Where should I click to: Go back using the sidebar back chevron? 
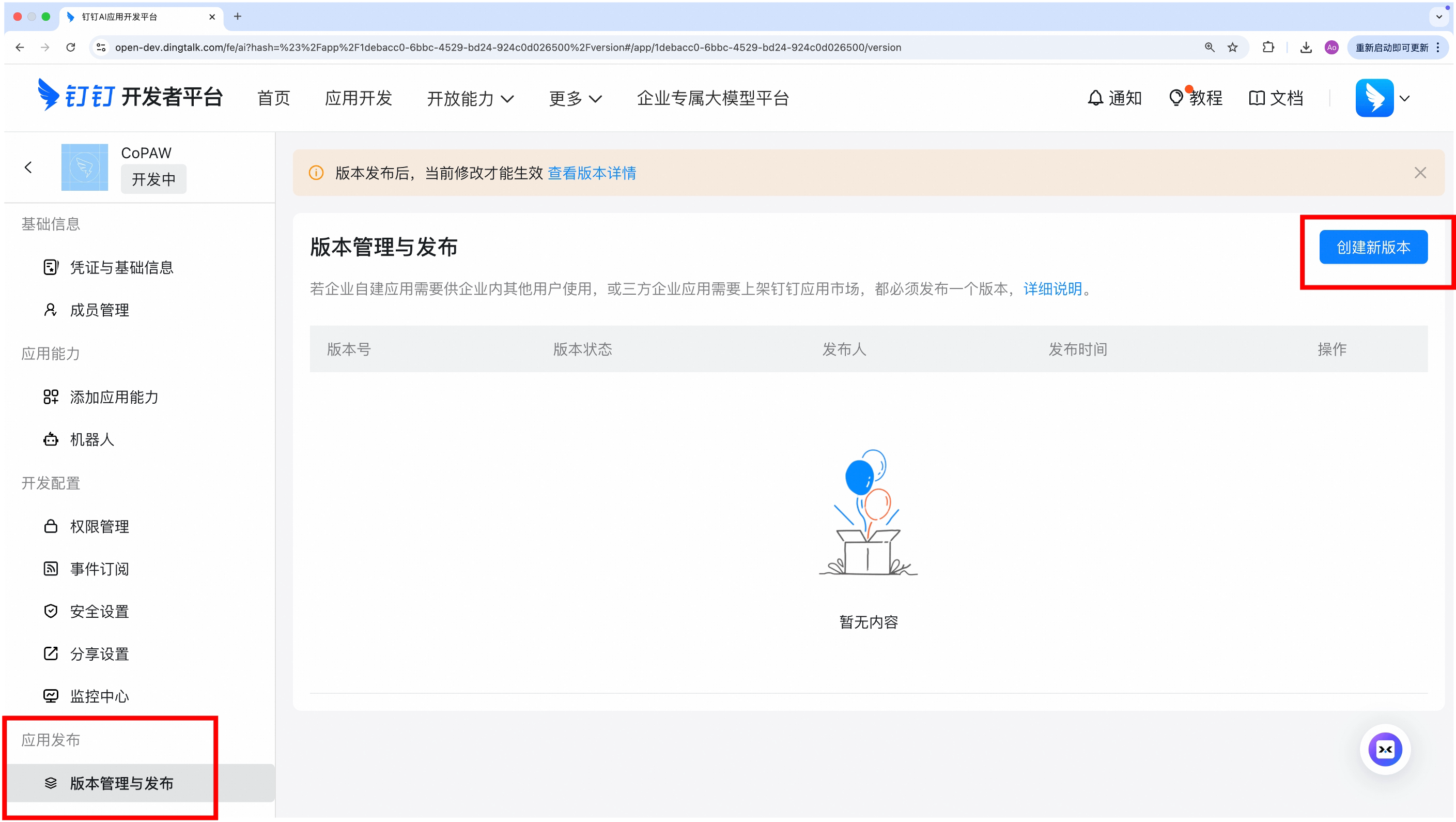[x=28, y=167]
